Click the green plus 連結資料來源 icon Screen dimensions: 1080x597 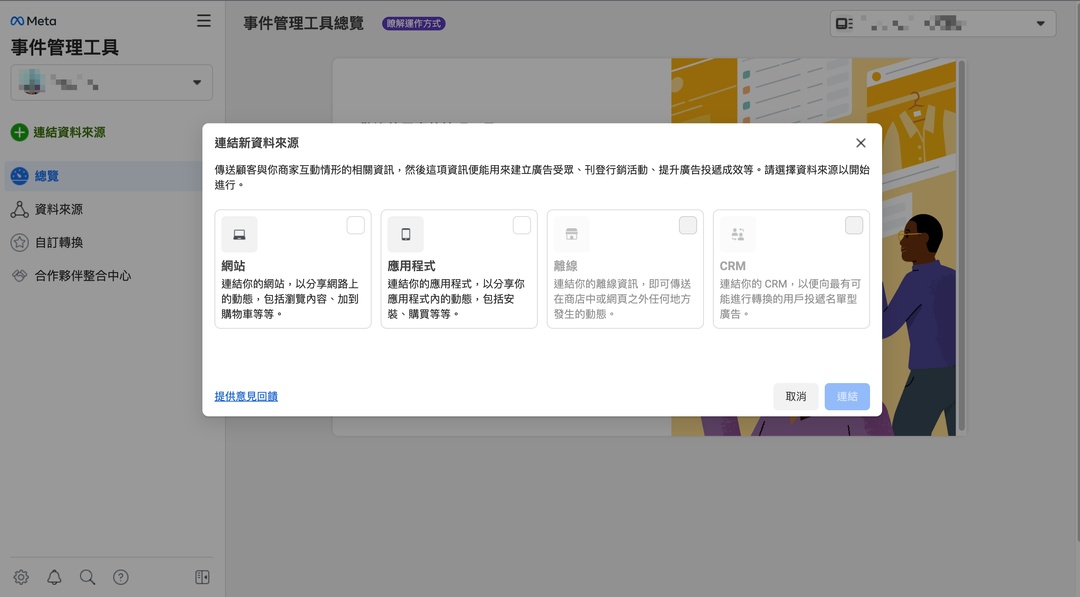tap(19, 132)
